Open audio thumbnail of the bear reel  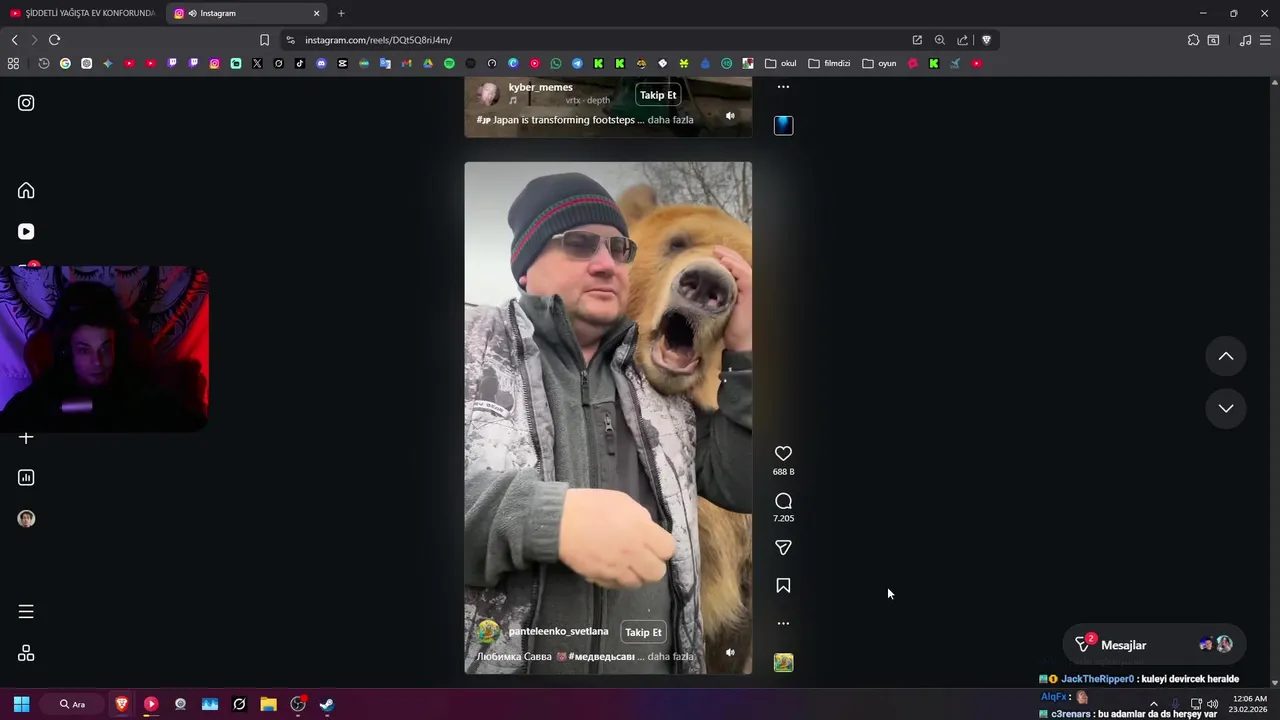click(x=783, y=662)
